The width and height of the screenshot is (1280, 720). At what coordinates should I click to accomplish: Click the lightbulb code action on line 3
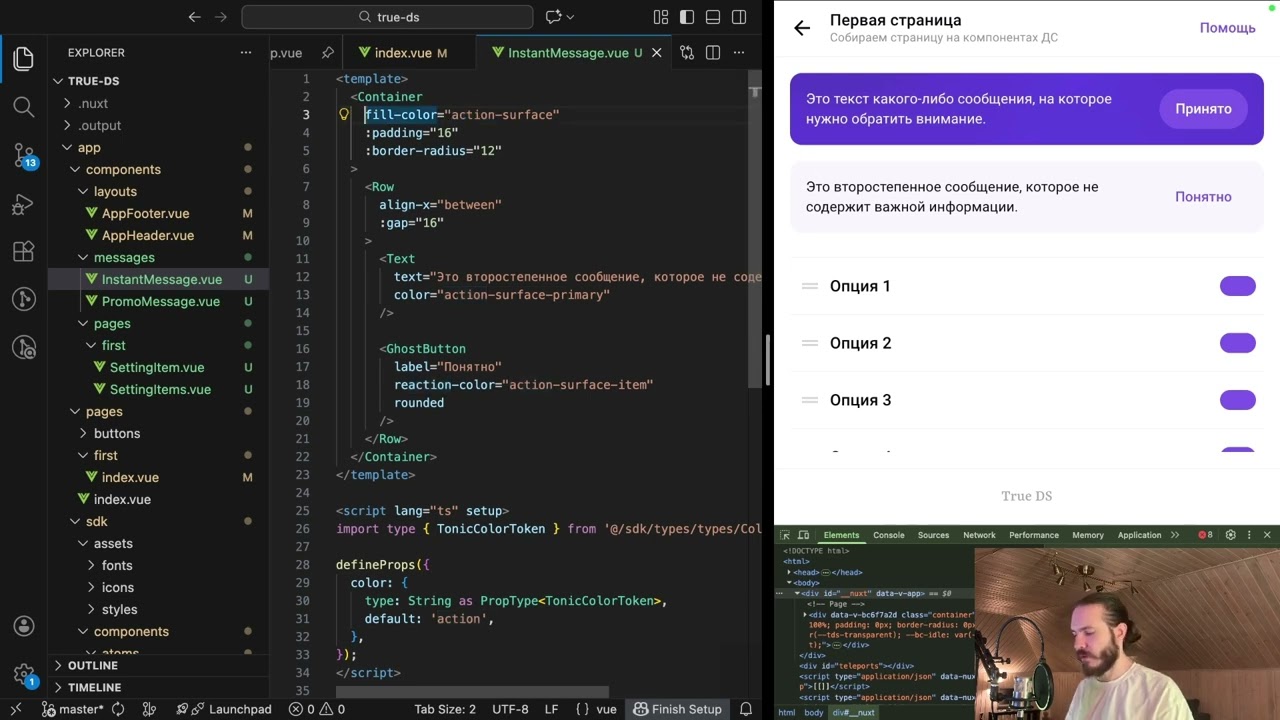coord(344,115)
